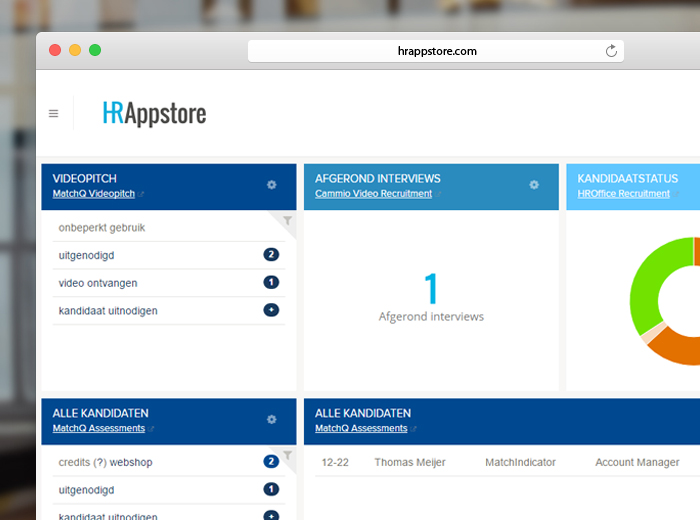700x520 pixels.
Task: Click the badge 2 next to credits webshop
Action: pos(271,461)
